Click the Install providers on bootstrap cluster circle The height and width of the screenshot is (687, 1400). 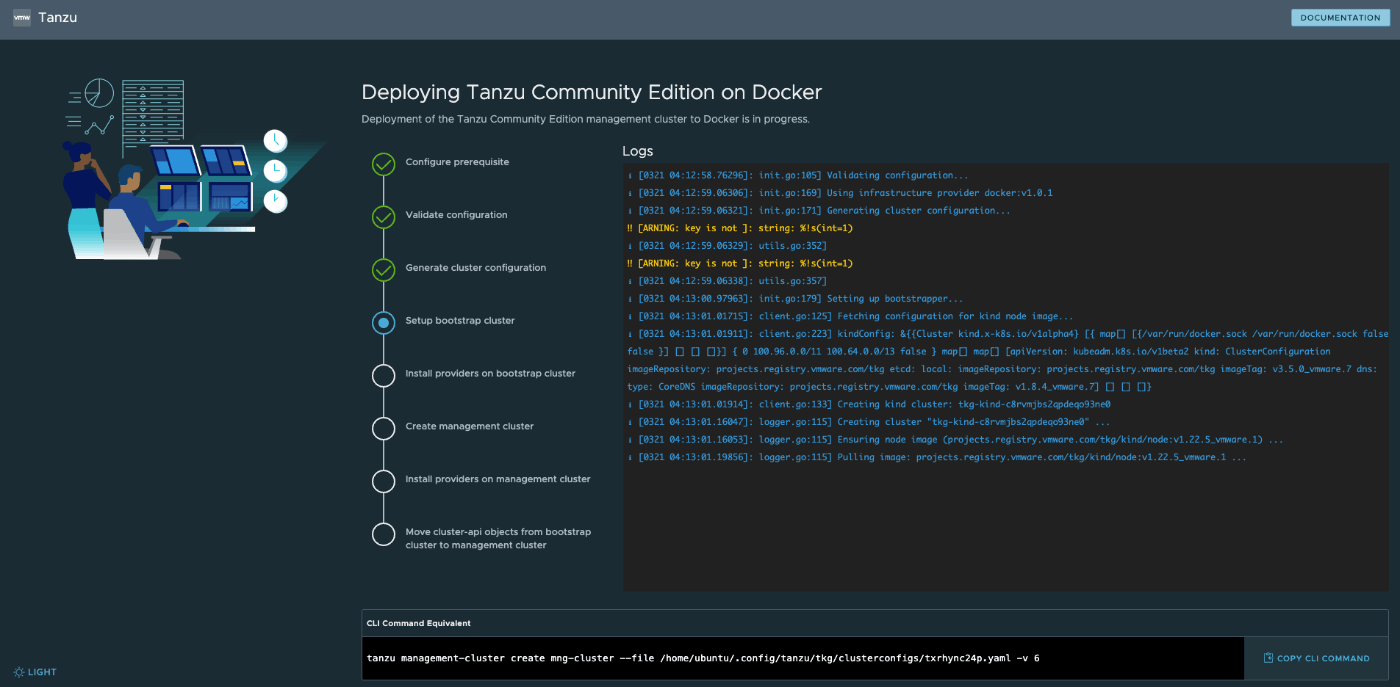pyautogui.click(x=384, y=376)
